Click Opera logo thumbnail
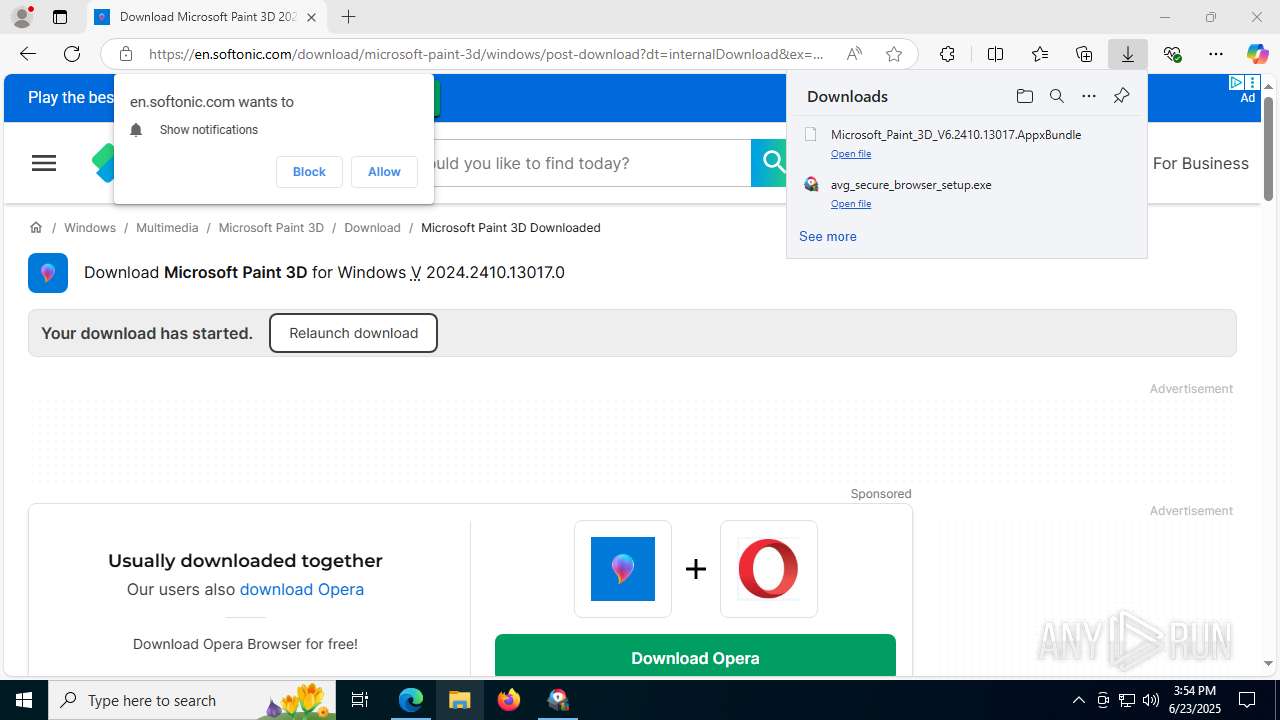The image size is (1280, 720). [769, 569]
